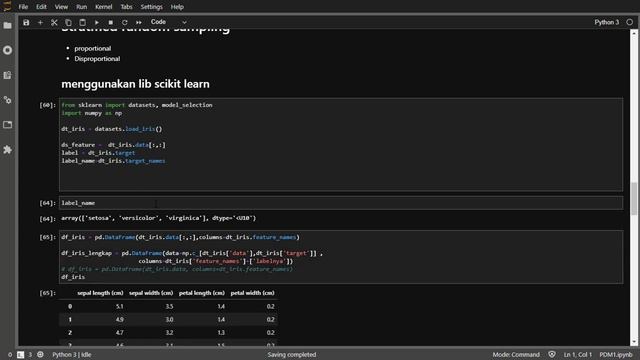
Task: Restart the kernel
Action: tap(125, 22)
